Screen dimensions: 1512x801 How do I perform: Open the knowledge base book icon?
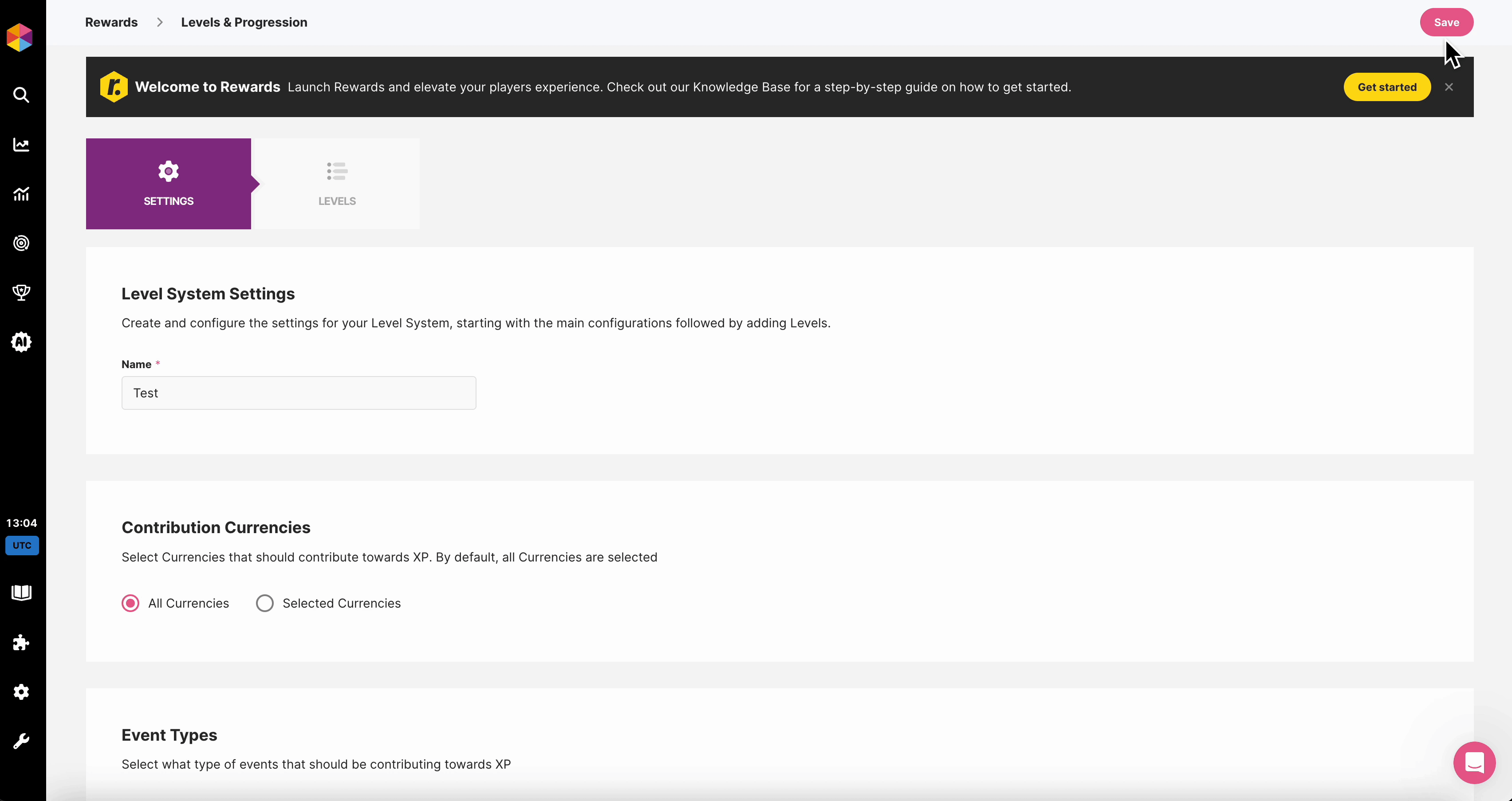click(21, 593)
